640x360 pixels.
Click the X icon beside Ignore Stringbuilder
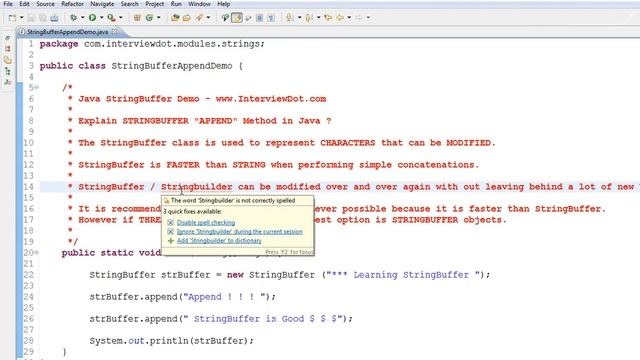tap(171, 231)
